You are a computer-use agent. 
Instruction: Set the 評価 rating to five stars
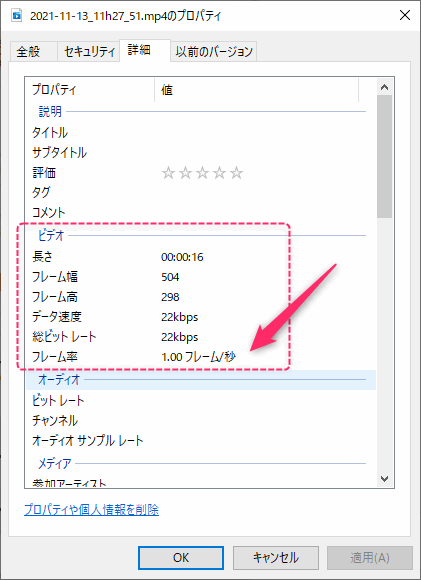click(x=236, y=173)
